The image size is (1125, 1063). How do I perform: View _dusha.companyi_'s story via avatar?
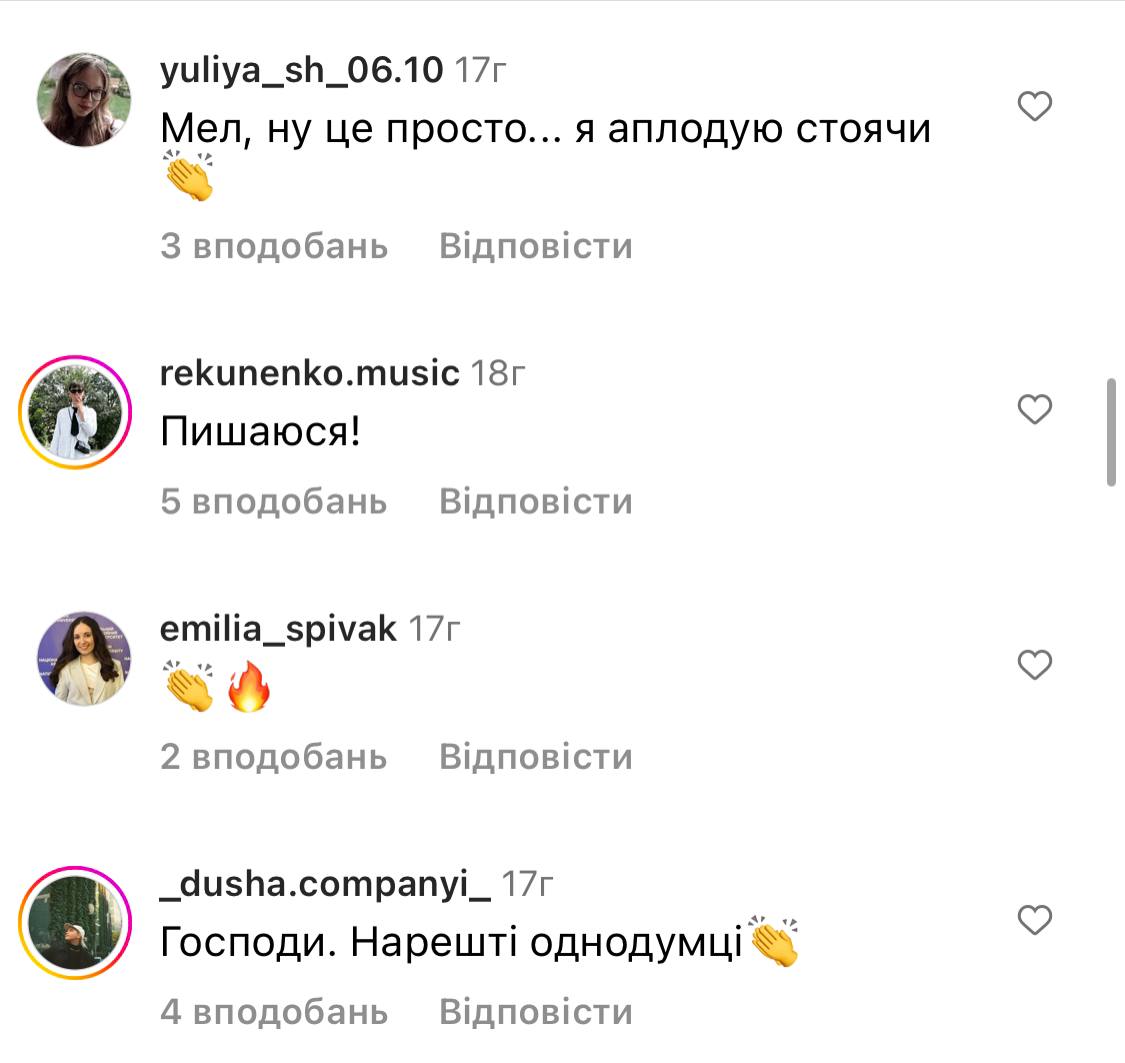[x=75, y=922]
